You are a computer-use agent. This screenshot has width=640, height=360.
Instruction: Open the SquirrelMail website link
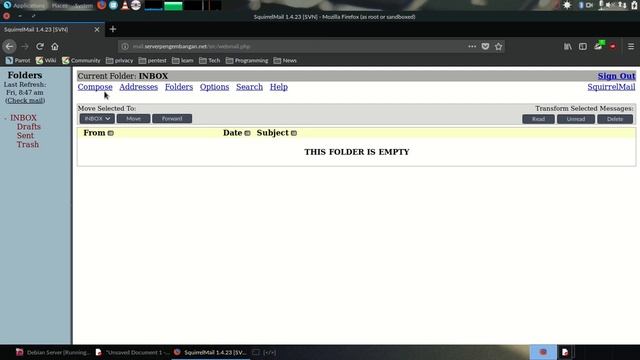coord(611,87)
